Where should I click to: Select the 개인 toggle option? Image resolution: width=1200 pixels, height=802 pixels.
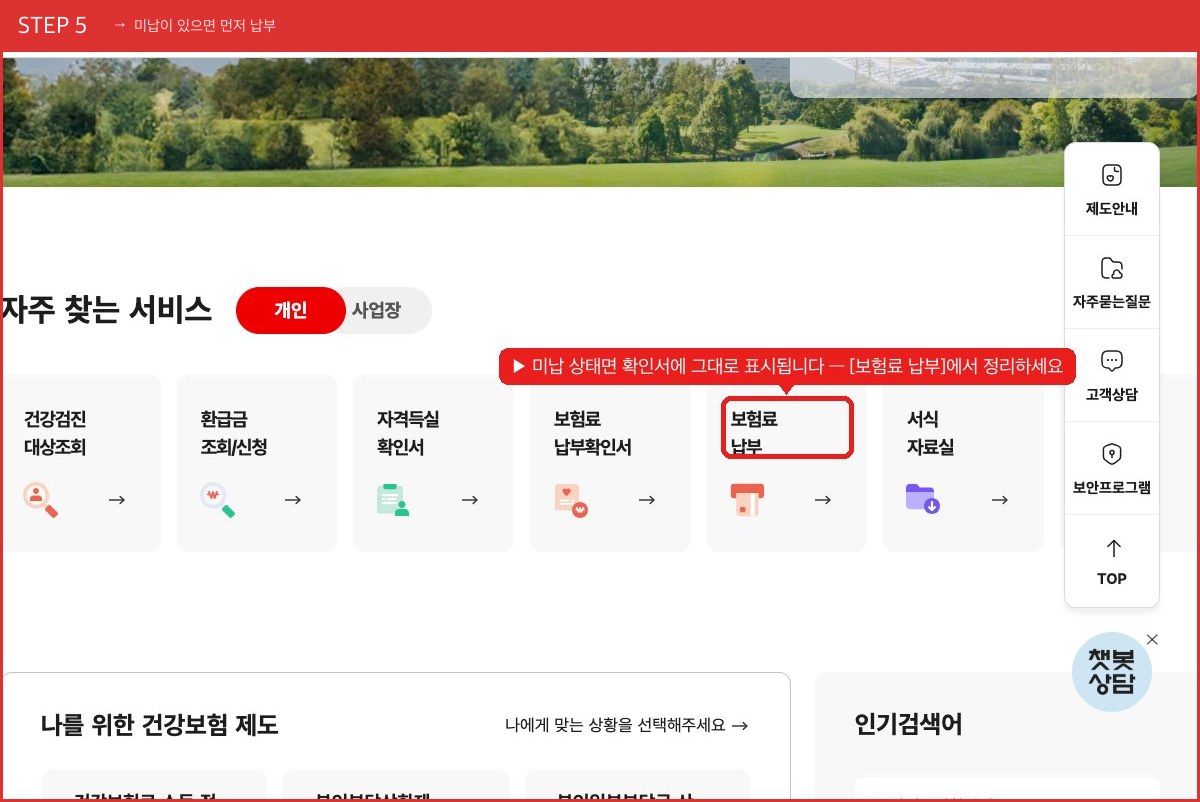pos(290,310)
